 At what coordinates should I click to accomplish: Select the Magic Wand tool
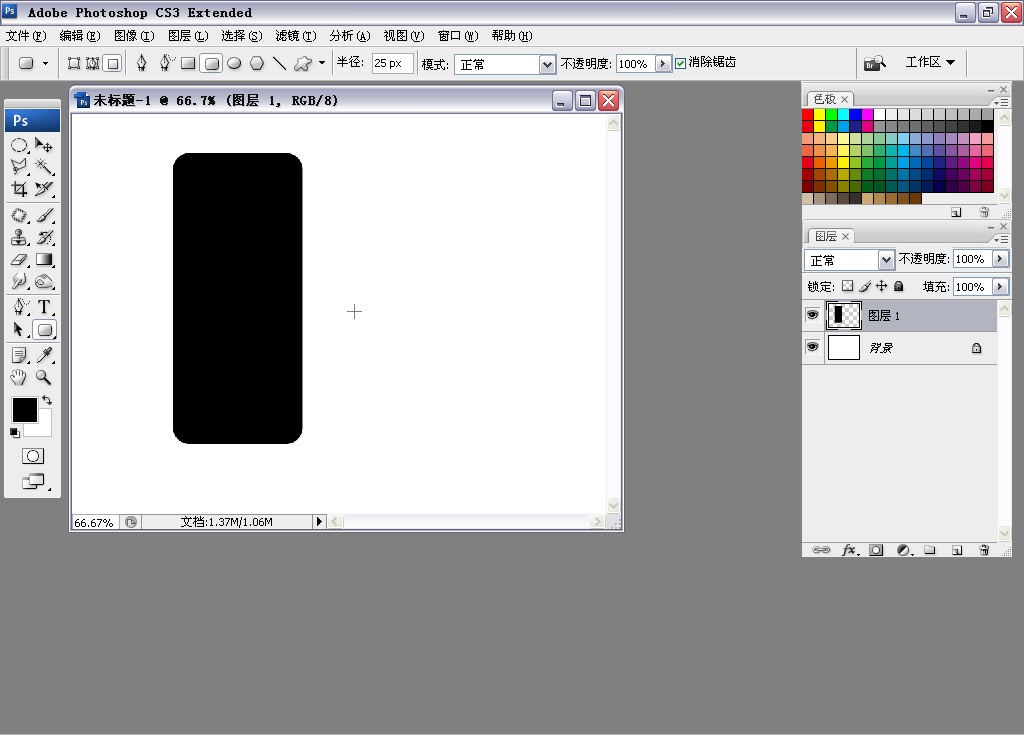tap(44, 167)
